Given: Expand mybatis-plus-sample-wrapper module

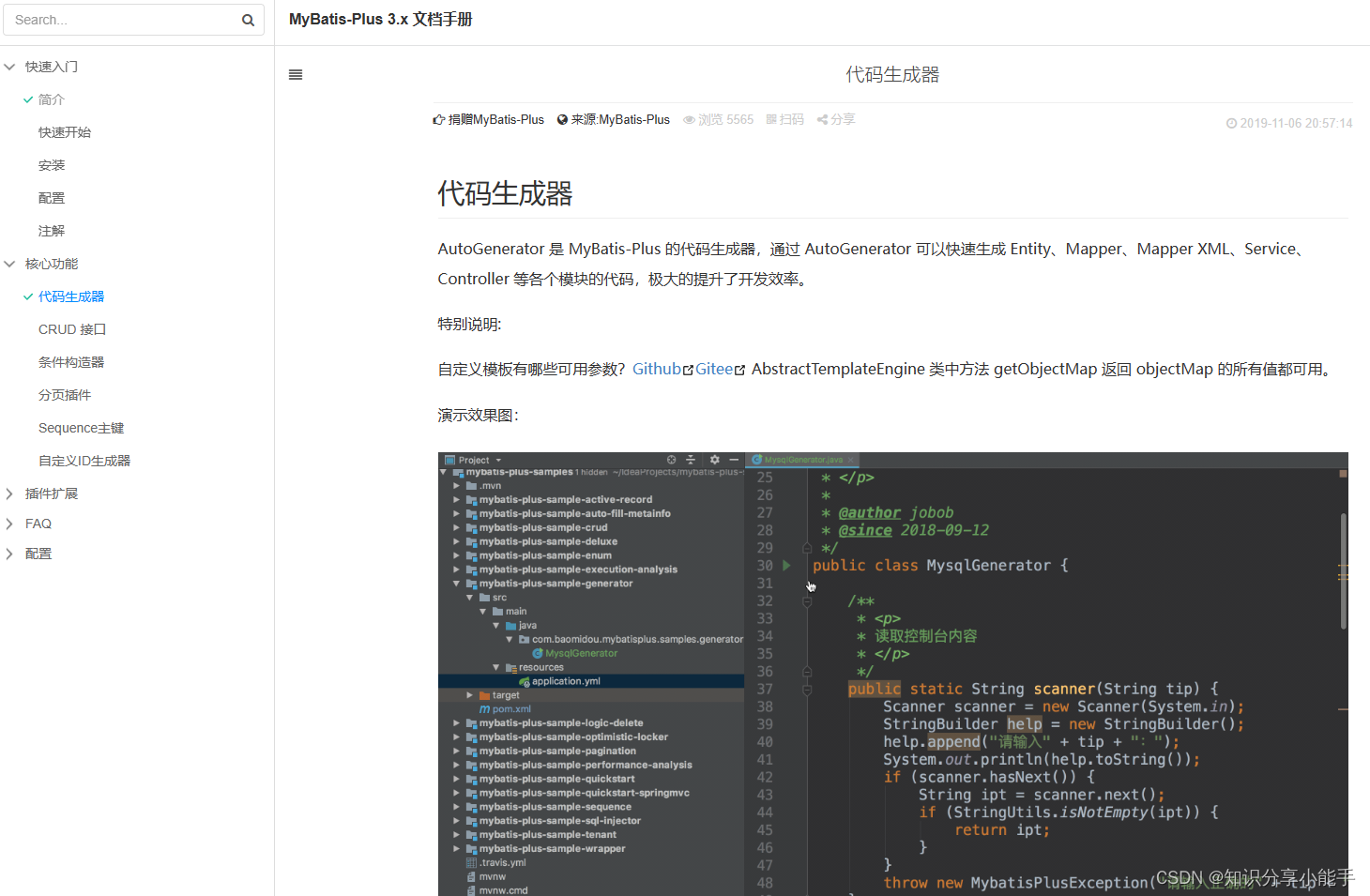Looking at the screenshot, I should 457,848.
